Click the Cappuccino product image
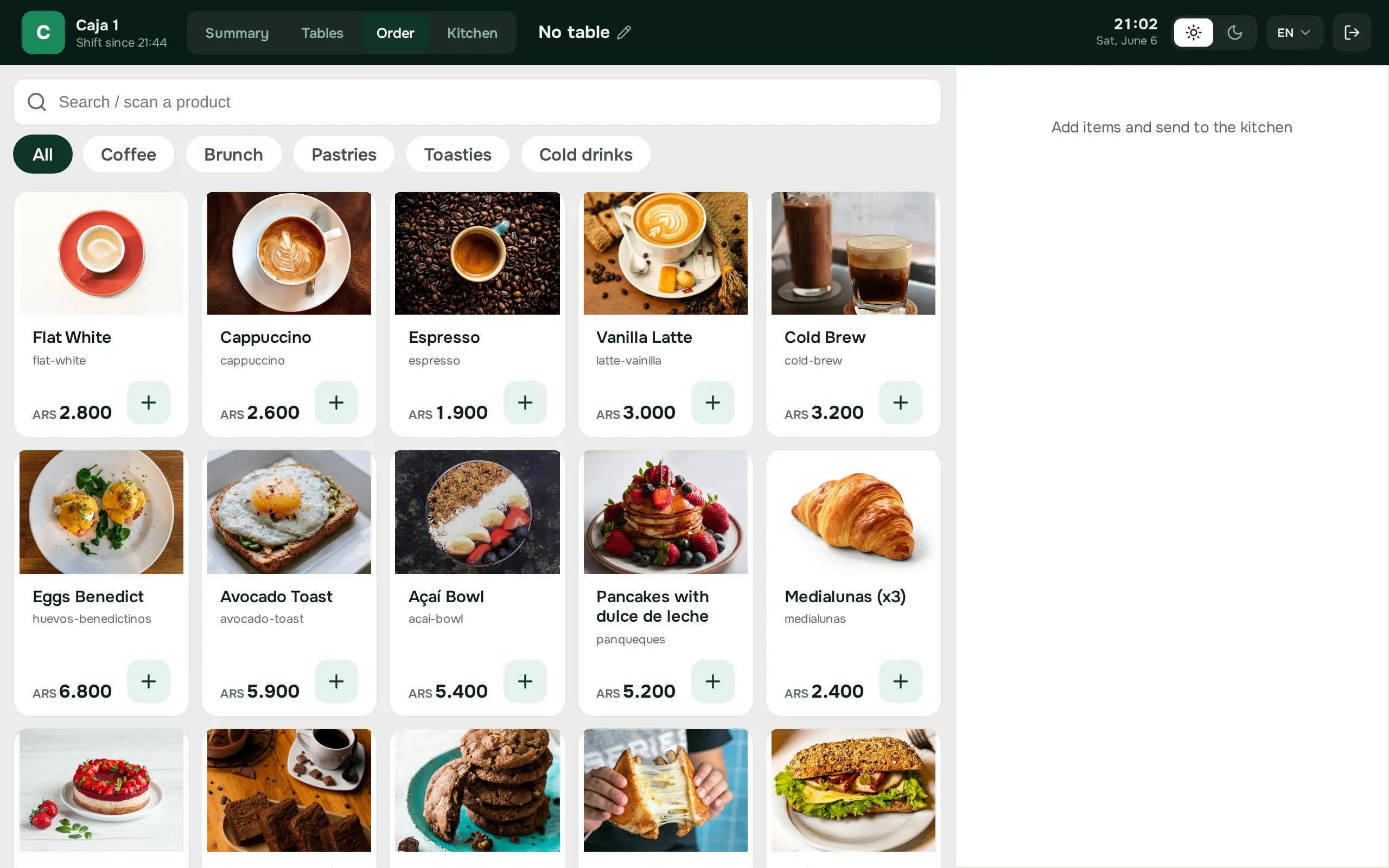This screenshot has width=1389, height=868. (289, 253)
